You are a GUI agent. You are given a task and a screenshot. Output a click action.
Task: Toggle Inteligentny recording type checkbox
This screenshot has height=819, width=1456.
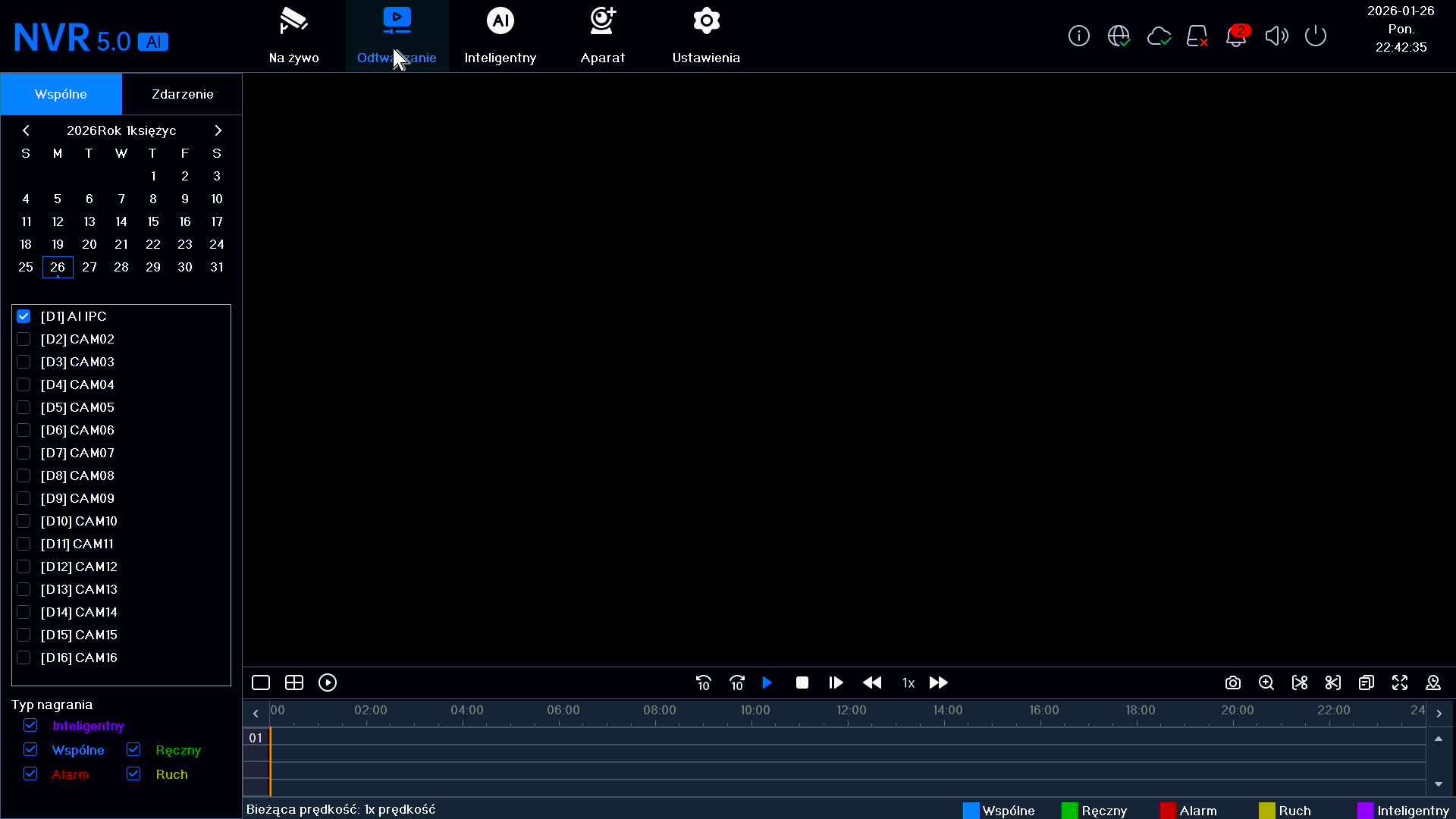pos(30,725)
